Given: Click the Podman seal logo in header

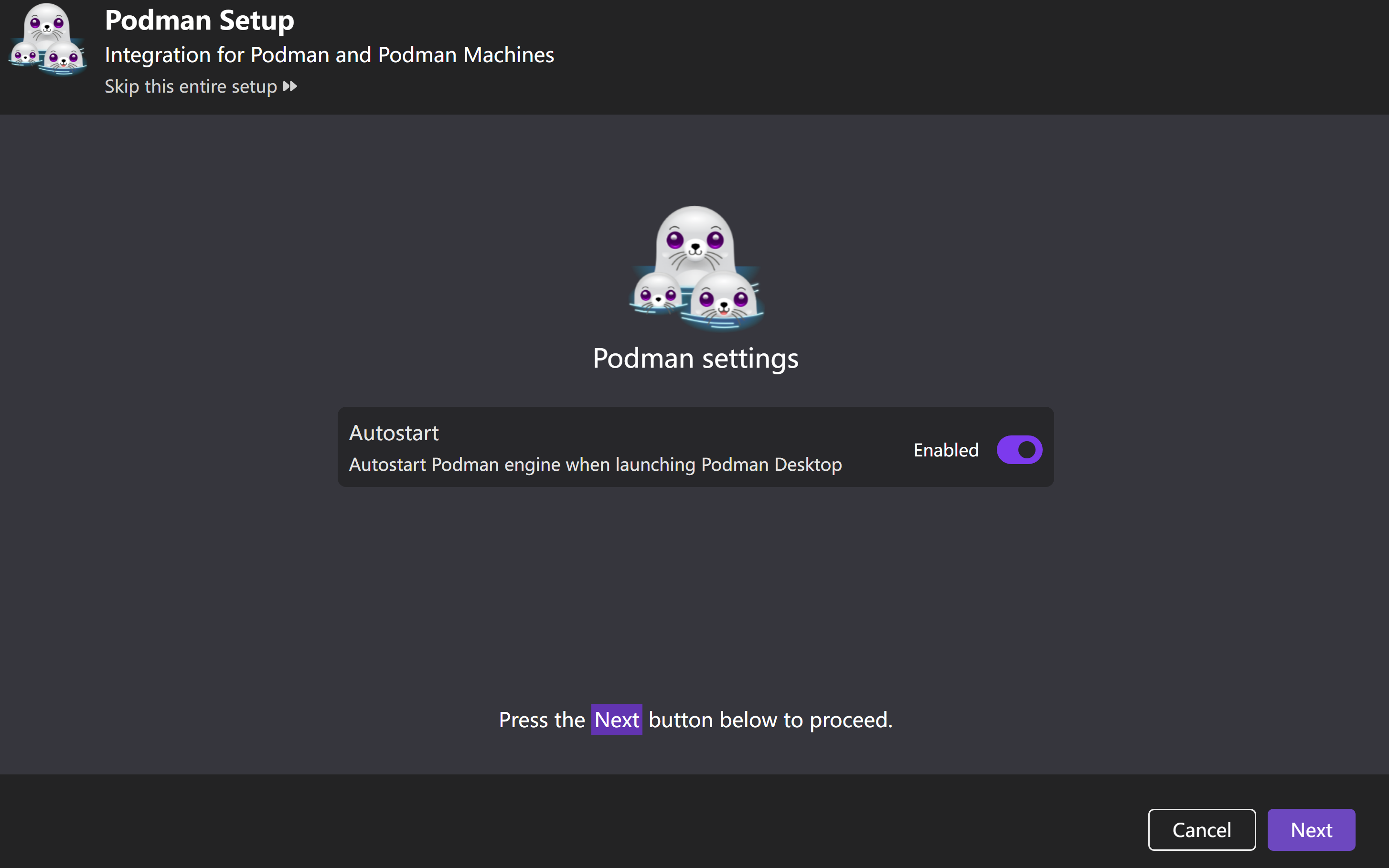Looking at the screenshot, I should pyautogui.click(x=48, y=39).
